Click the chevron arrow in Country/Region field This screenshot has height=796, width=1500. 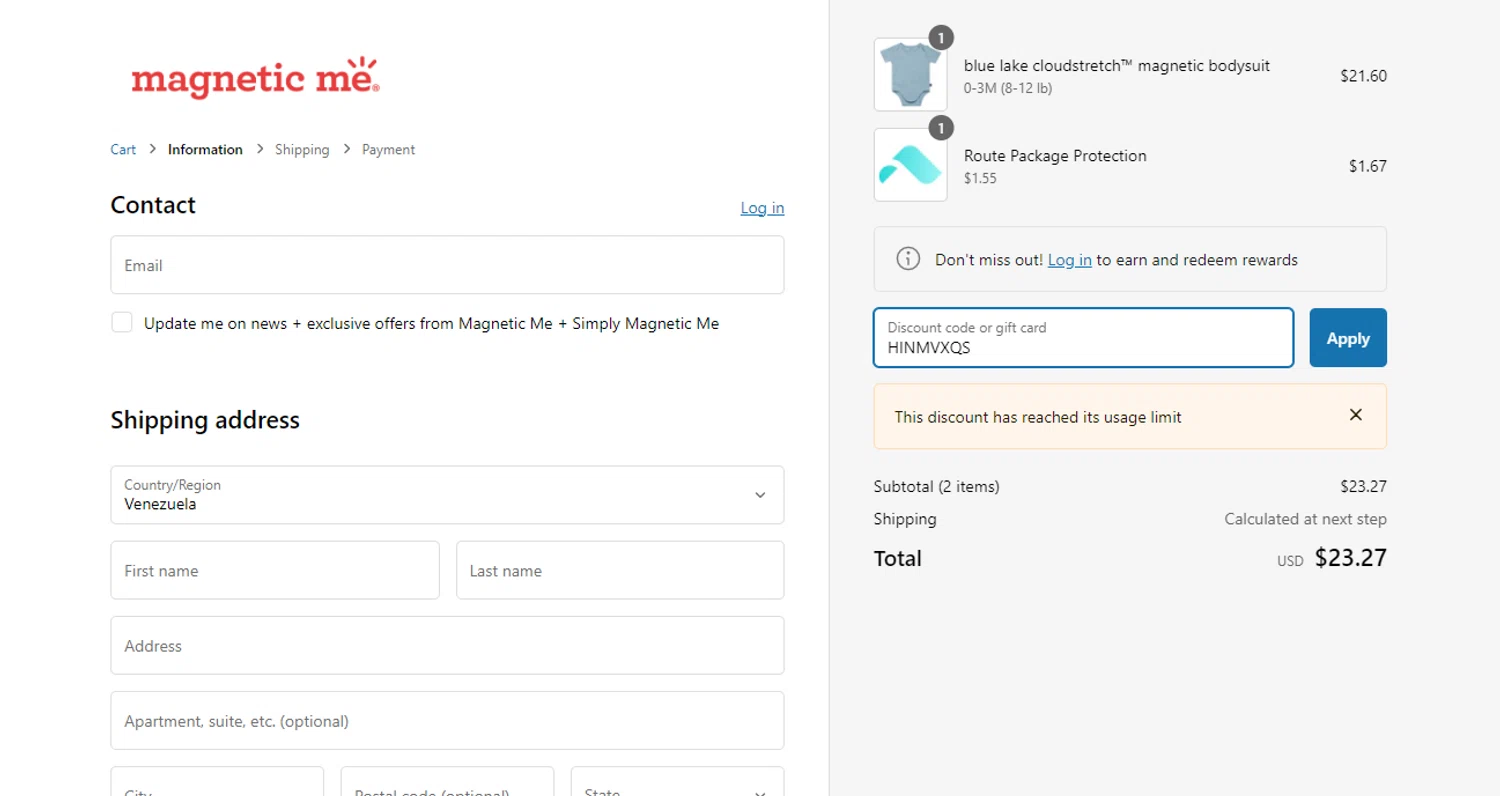tap(760, 495)
